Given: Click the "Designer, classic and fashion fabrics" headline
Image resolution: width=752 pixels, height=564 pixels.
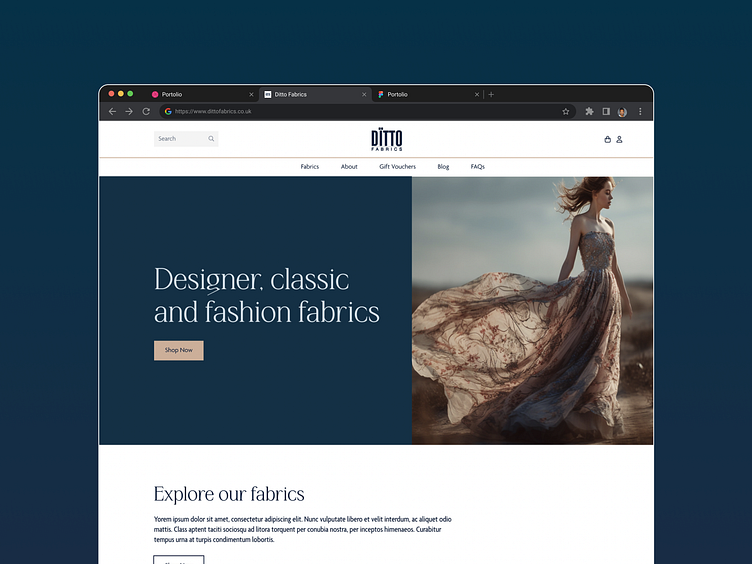Looking at the screenshot, I should pyautogui.click(x=267, y=295).
